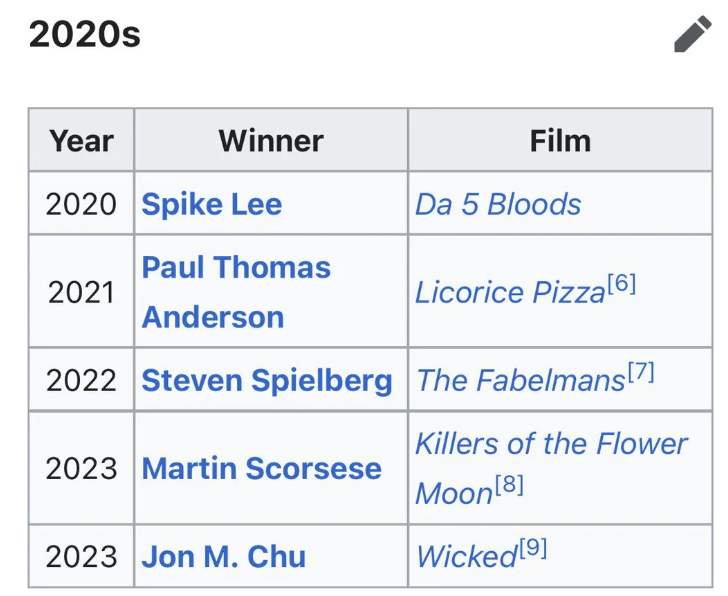728x596 pixels.
Task: Open the Spike Lee link
Action: pyautogui.click(x=212, y=204)
